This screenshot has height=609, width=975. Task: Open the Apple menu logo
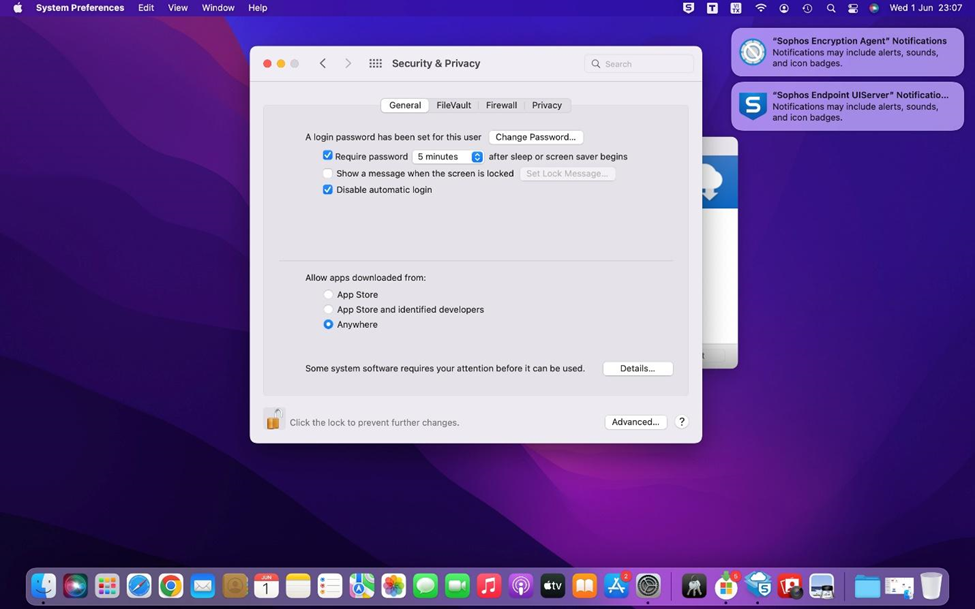click(x=17, y=8)
